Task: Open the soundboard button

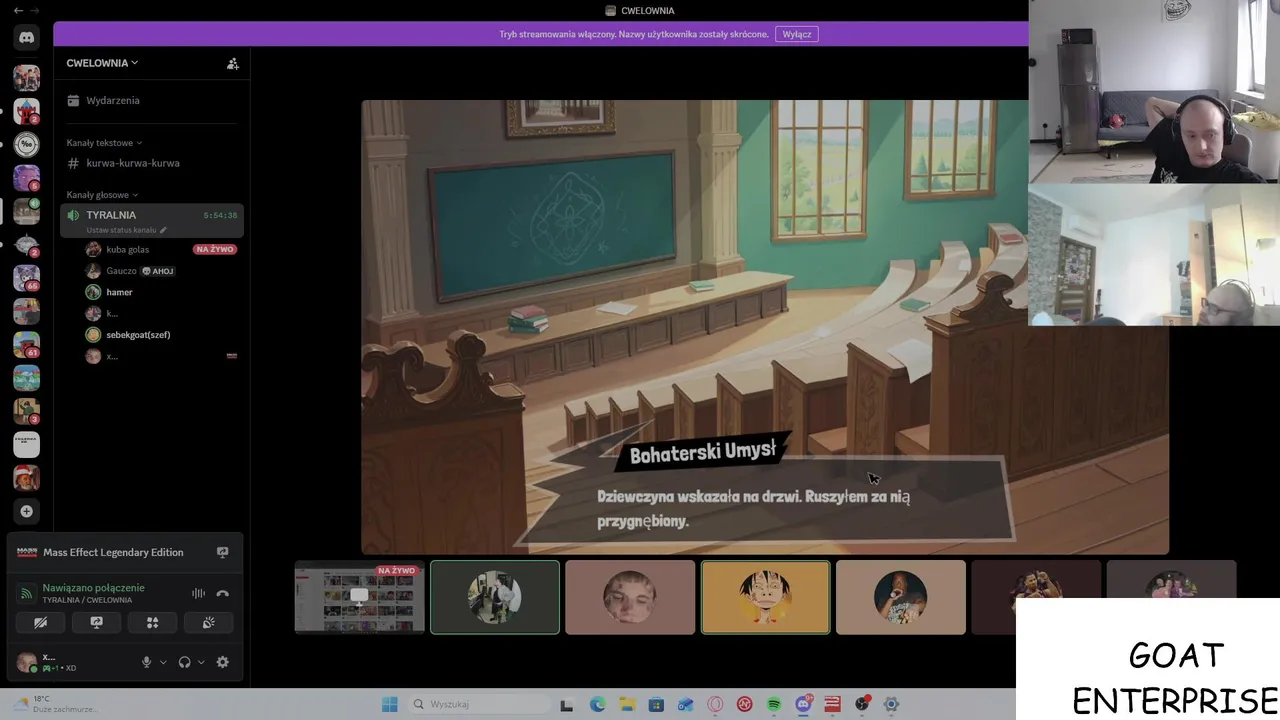Action: (209, 622)
